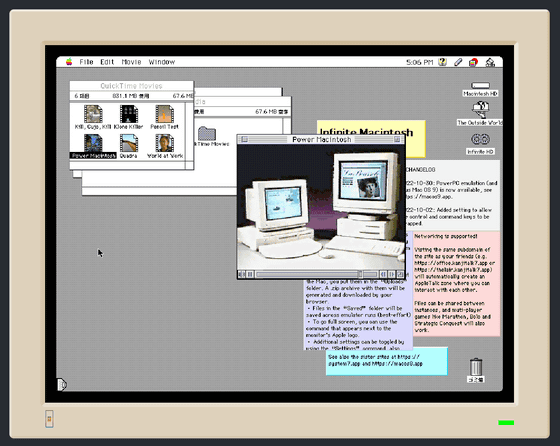Click the monitor power button on bezel
This screenshot has width=560, height=446.
point(49,419)
